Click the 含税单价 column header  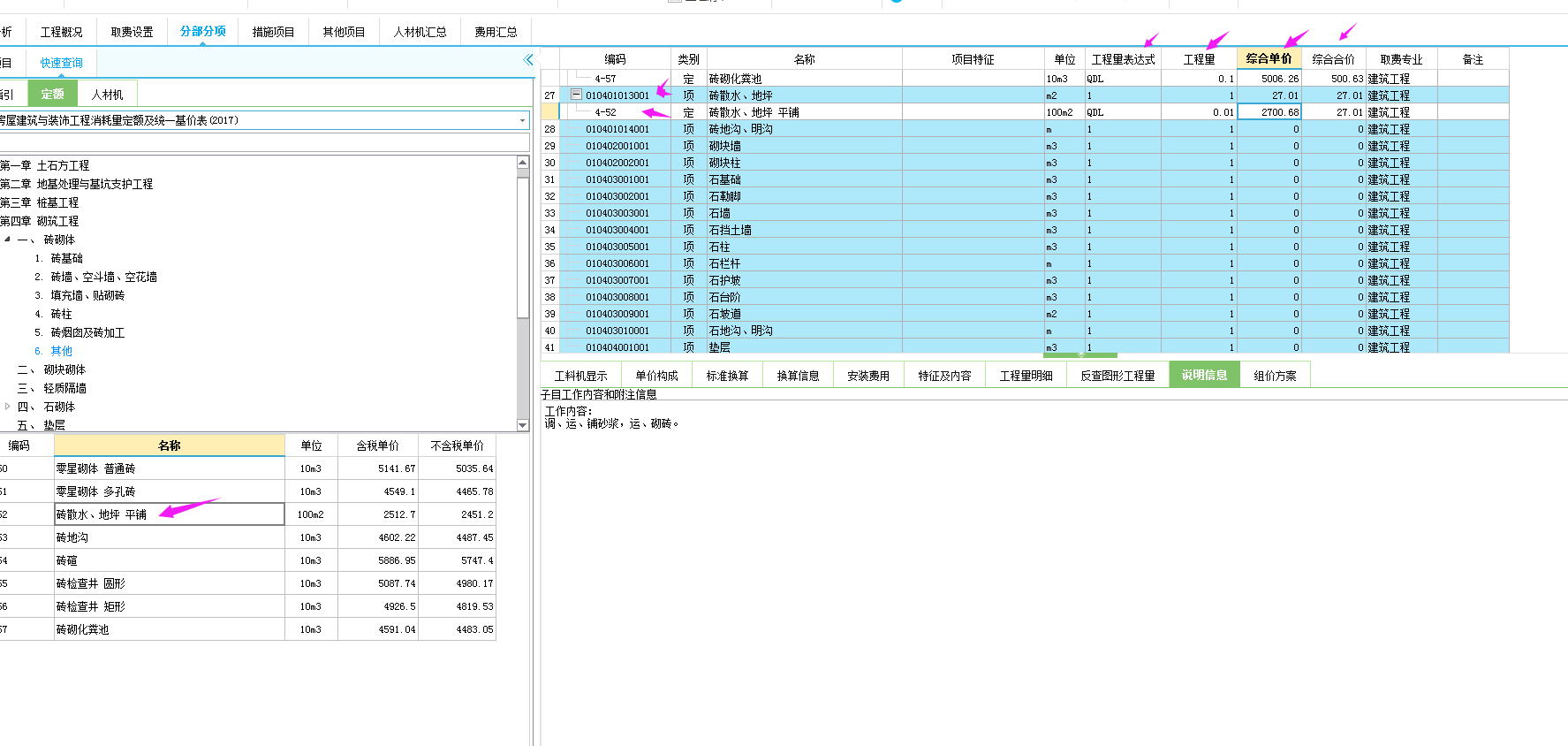pos(377,445)
